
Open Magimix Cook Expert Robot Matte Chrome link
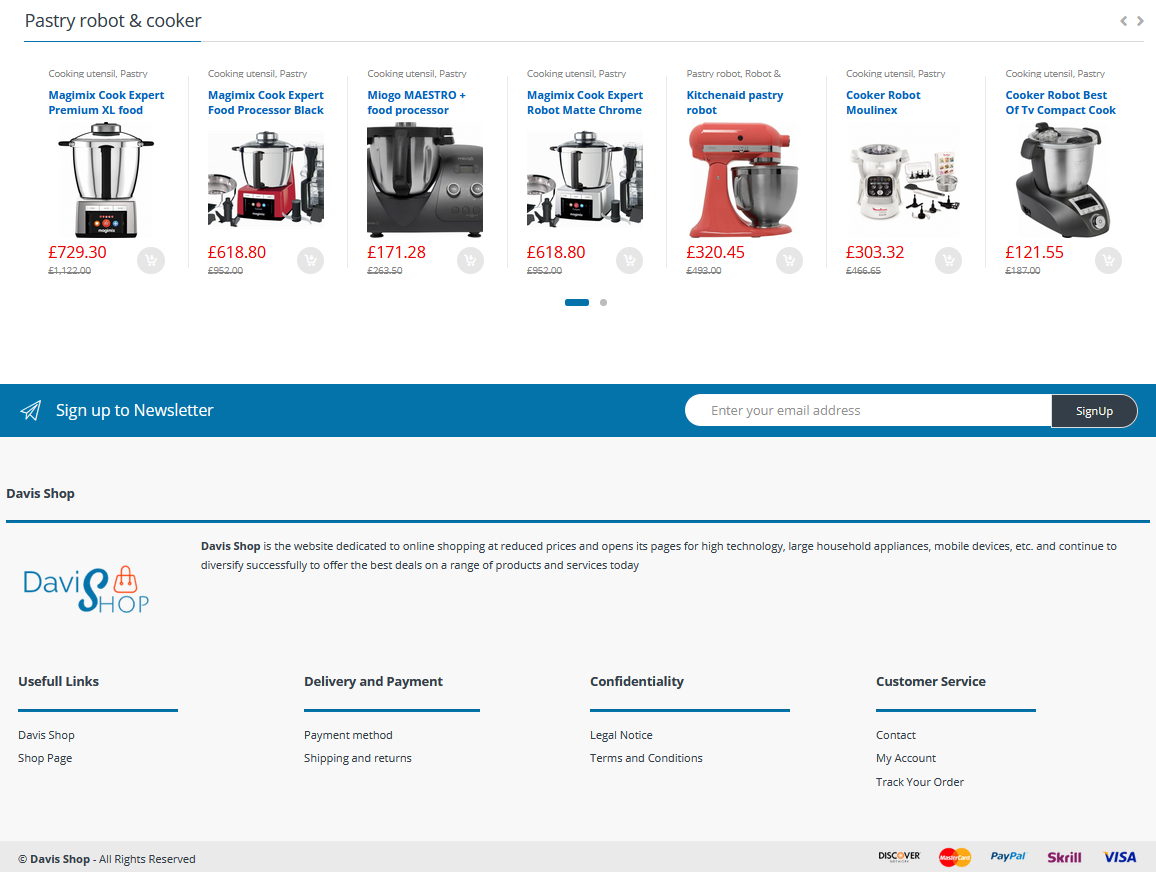(585, 102)
